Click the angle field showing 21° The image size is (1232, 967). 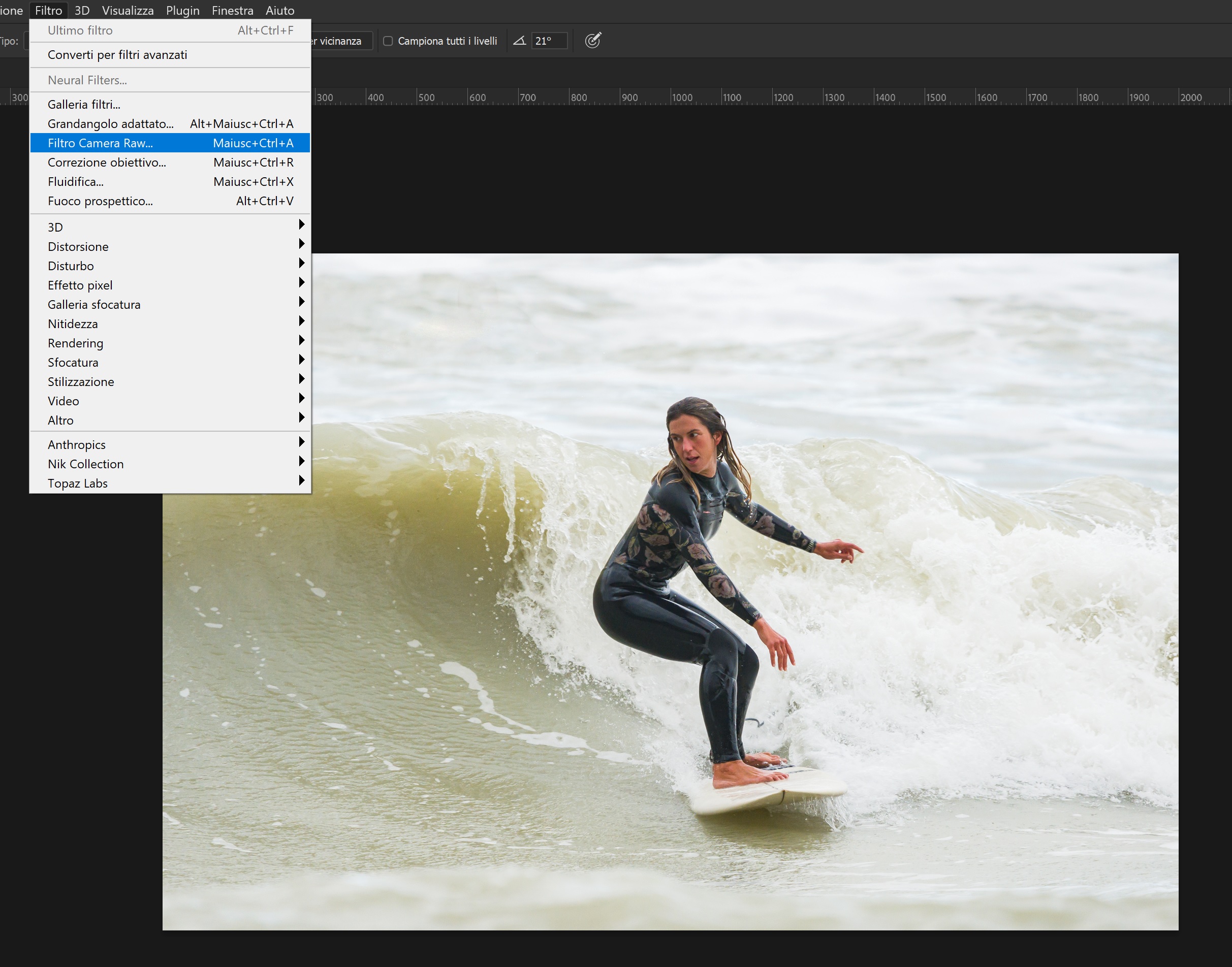click(x=549, y=41)
